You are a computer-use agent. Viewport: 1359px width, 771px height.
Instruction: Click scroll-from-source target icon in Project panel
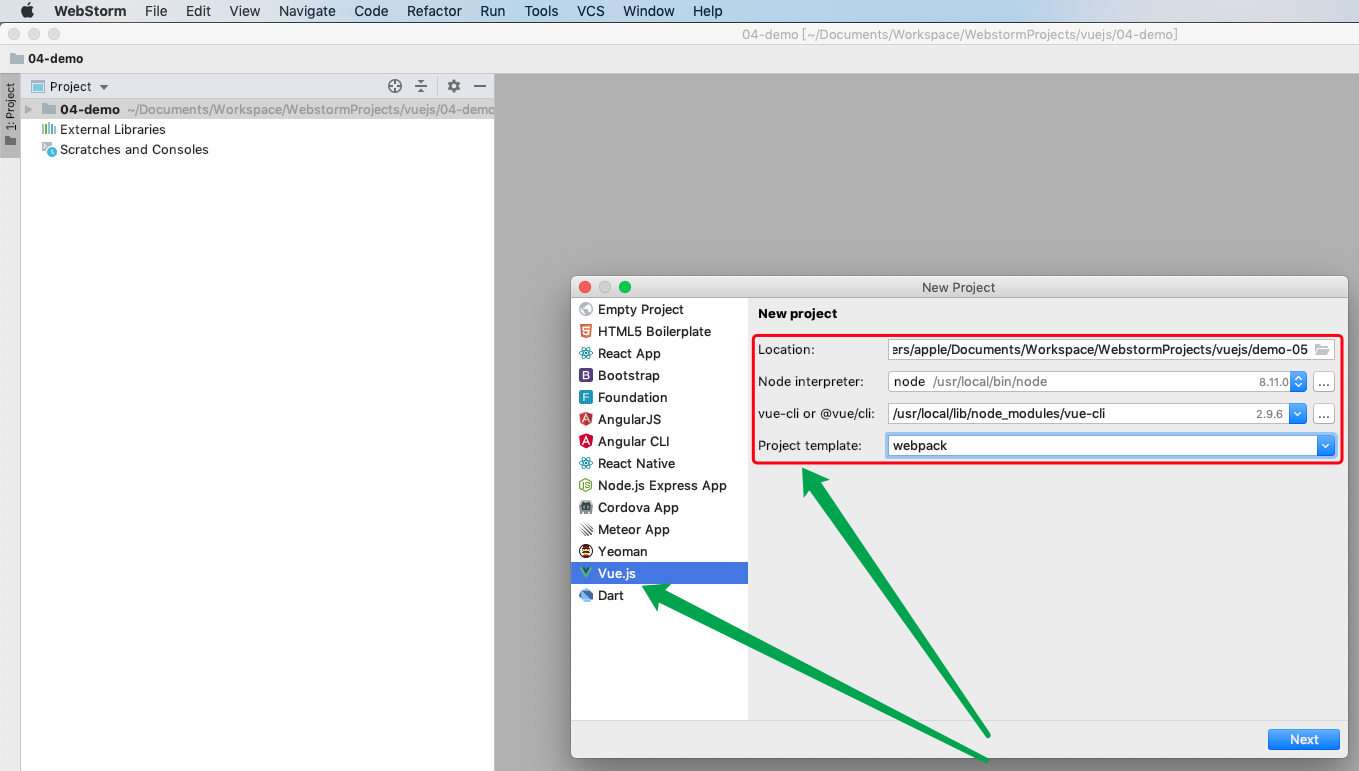(x=395, y=86)
